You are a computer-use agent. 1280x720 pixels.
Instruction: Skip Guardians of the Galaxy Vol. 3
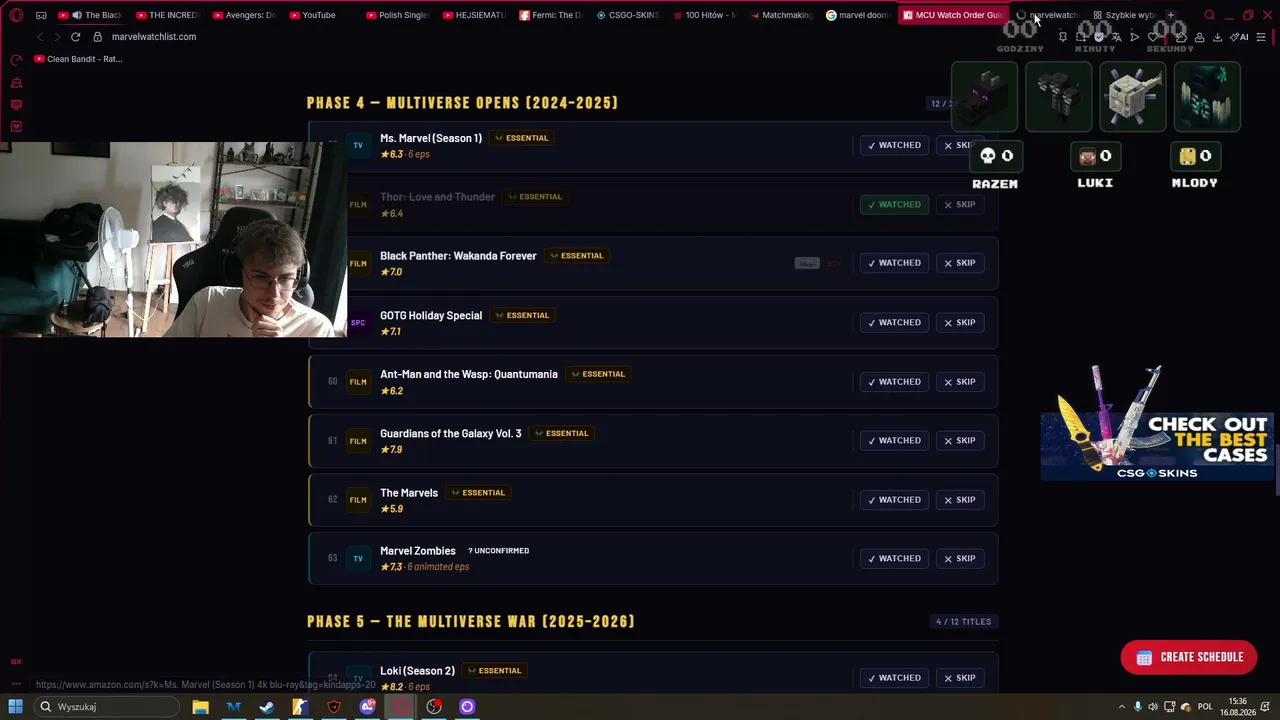coord(960,441)
